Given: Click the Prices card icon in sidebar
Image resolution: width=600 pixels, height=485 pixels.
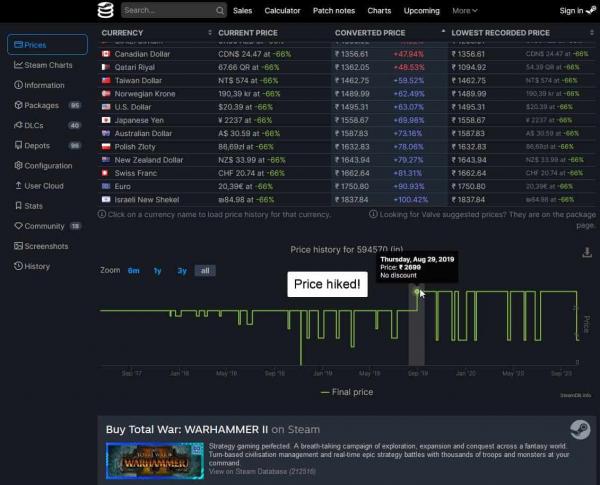Looking at the screenshot, I should [x=18, y=44].
